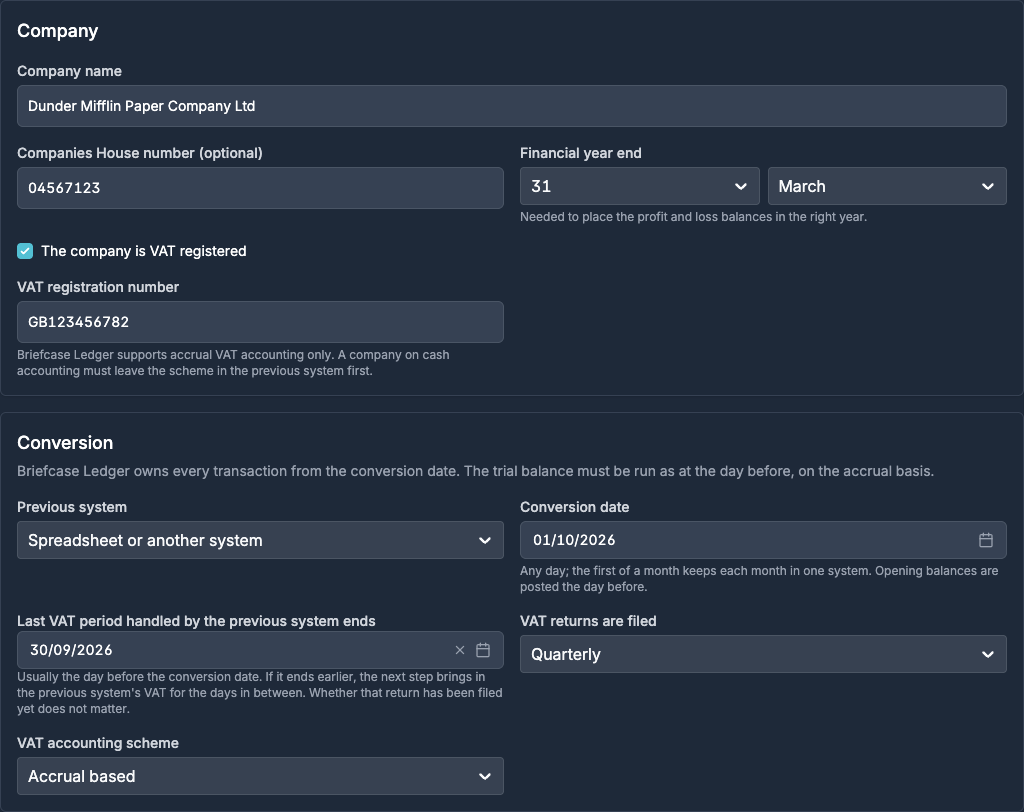Click the 'Company name' label
Viewport: 1024px width, 812px height.
click(x=69, y=71)
